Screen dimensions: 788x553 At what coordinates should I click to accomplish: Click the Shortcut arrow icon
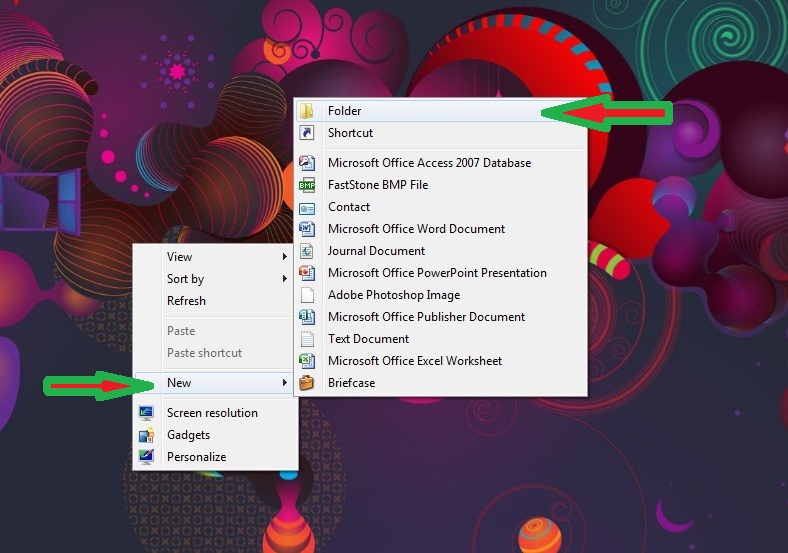(307, 133)
